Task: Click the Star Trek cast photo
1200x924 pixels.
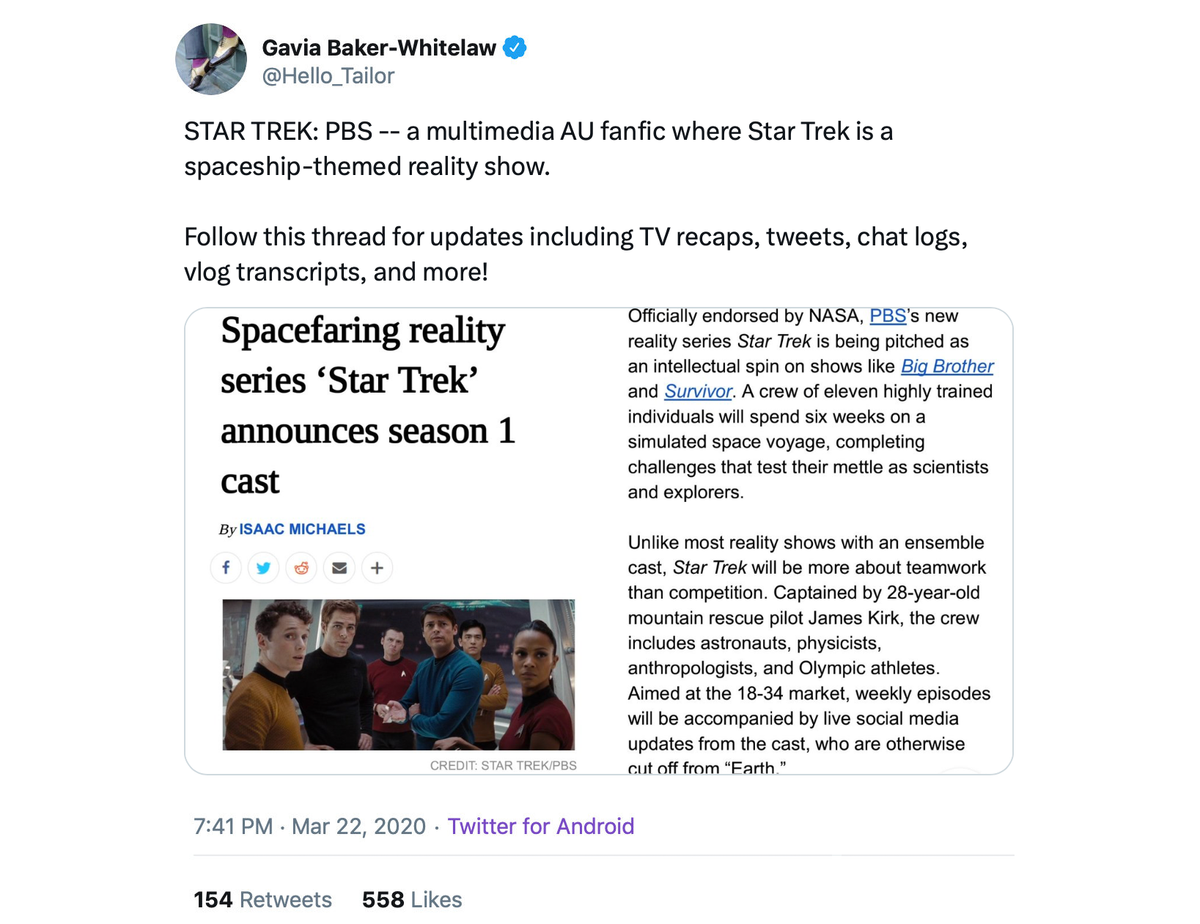Action: [x=398, y=674]
